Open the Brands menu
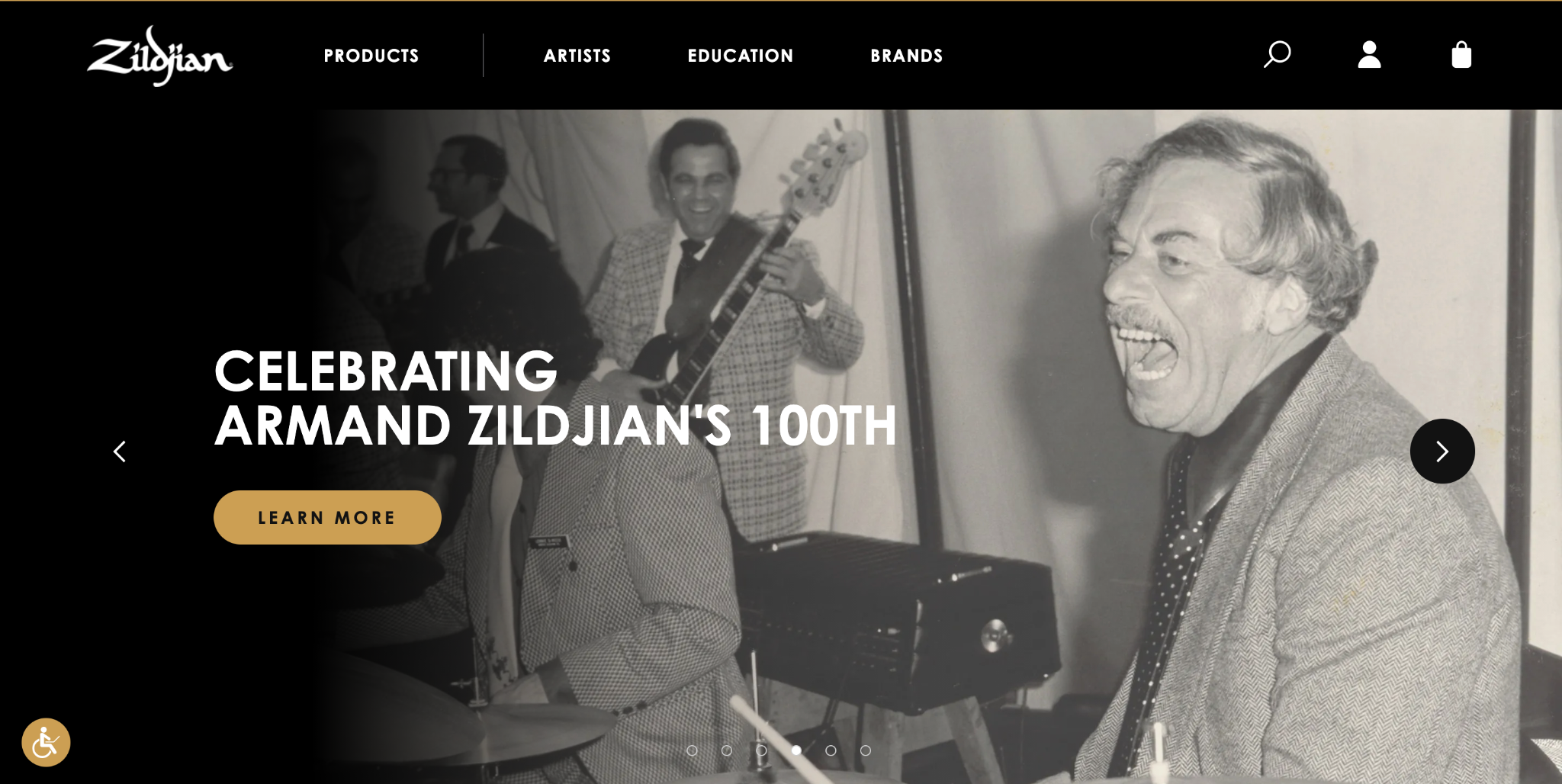1562x784 pixels. [x=907, y=56]
